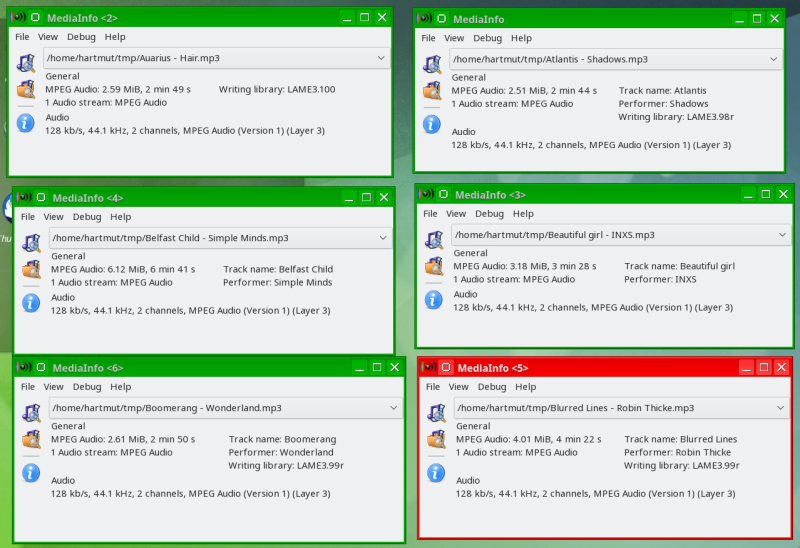This screenshot has height=548, width=800.
Task: Toggle the pin circle icon in MediaInfo <5> title bar
Action: [x=446, y=367]
